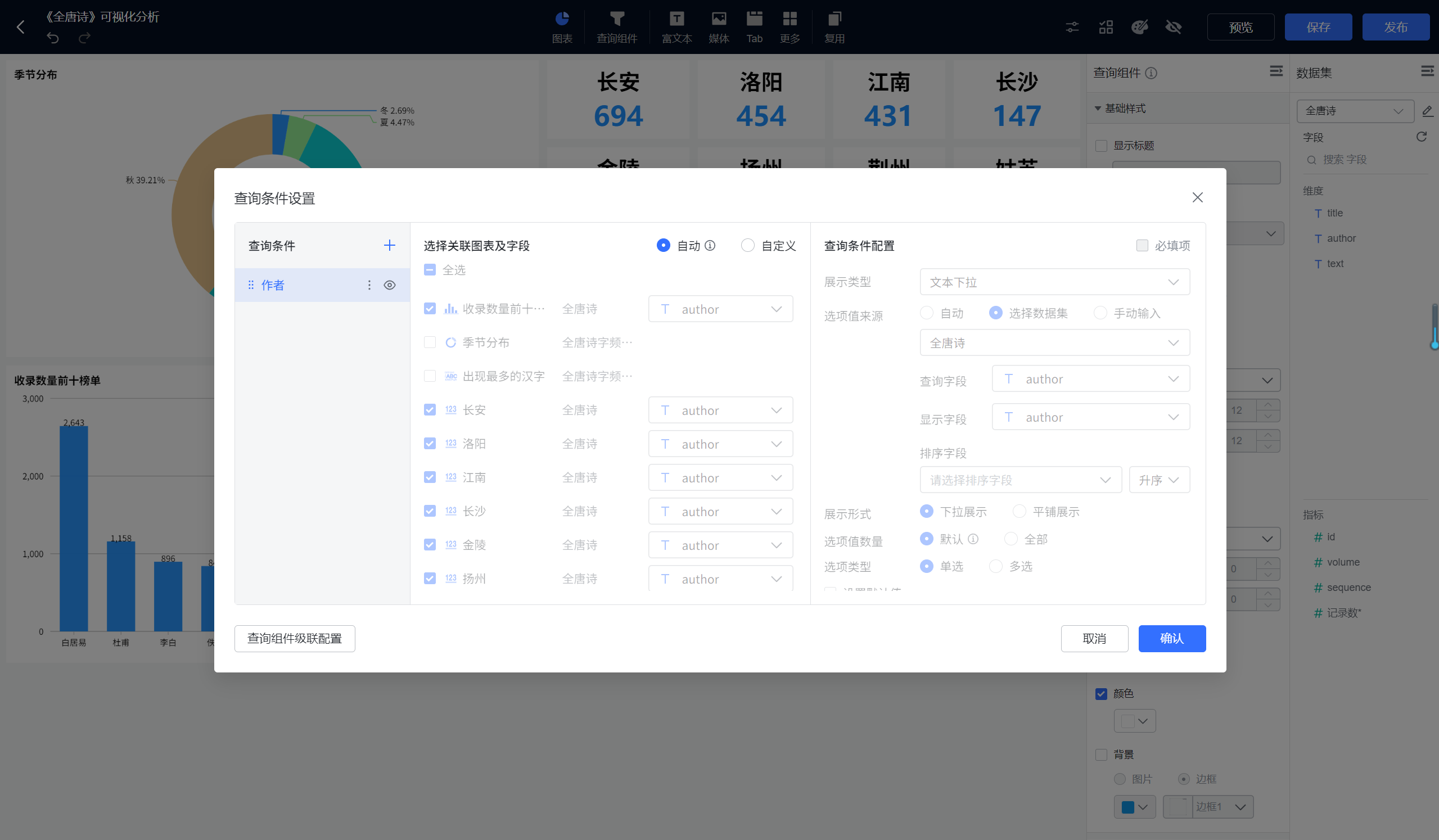Enable the 必填项 checkbox
The image size is (1439, 840).
[x=1142, y=245]
